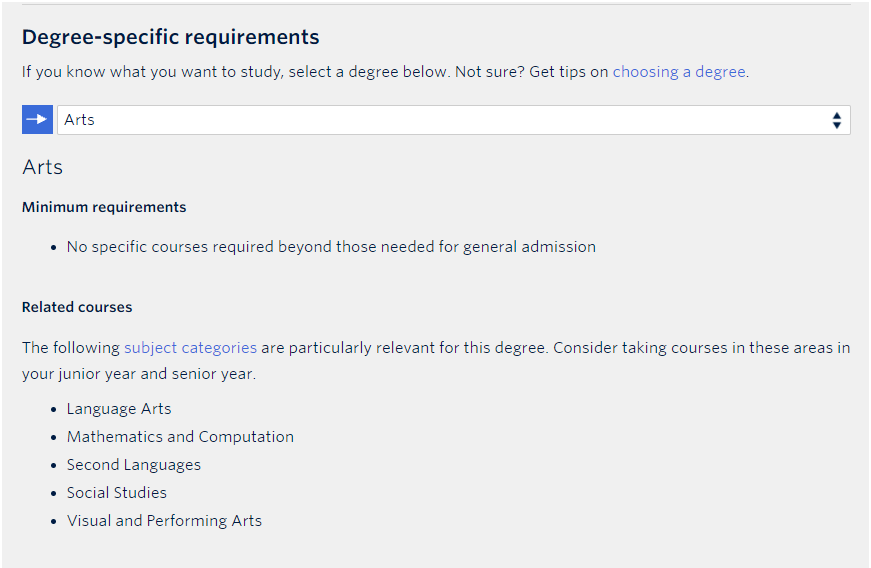Screen dimensions: 871x568
Task: Click the 'Related courses' subheading
Action: point(77,307)
